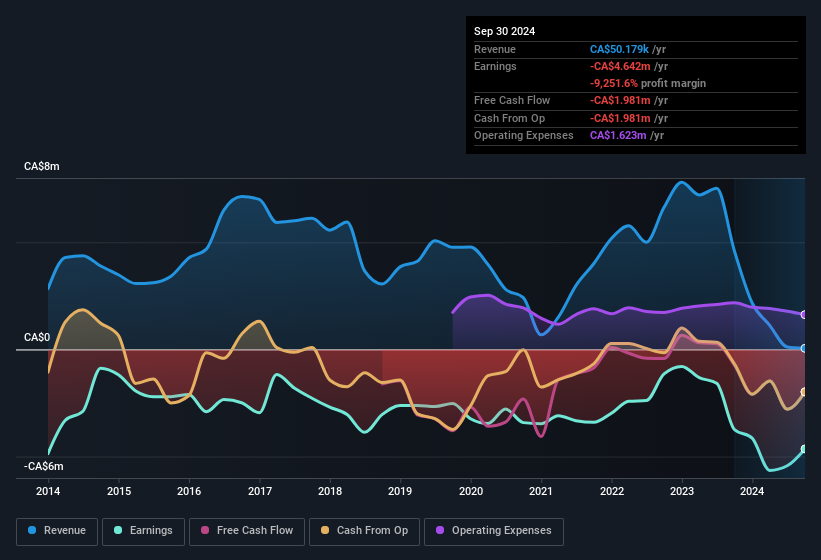
Task: Click the Cash From Op end-point marker
Action: coord(804,392)
